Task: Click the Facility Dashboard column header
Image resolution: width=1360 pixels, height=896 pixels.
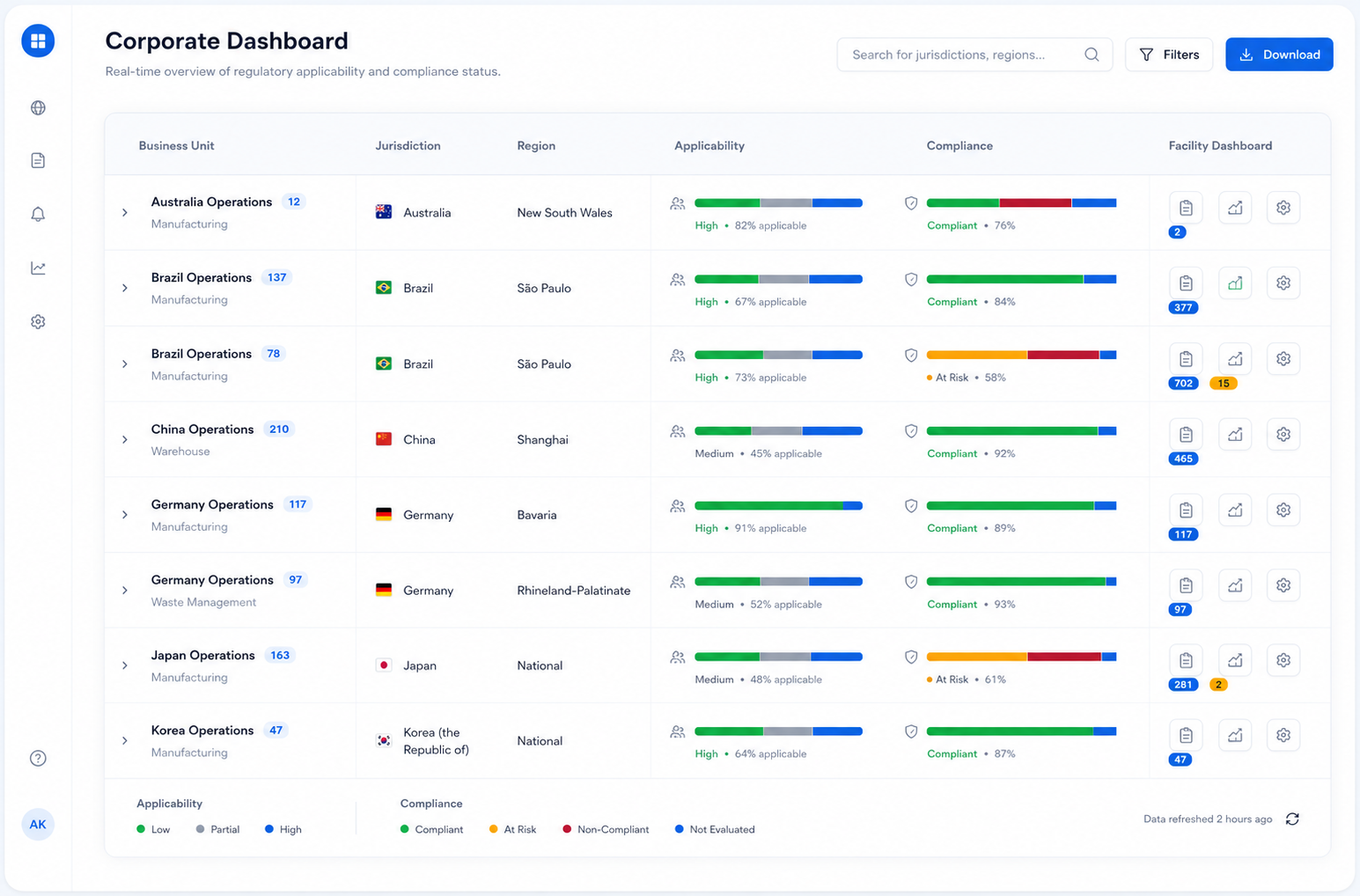Action: click(x=1220, y=146)
